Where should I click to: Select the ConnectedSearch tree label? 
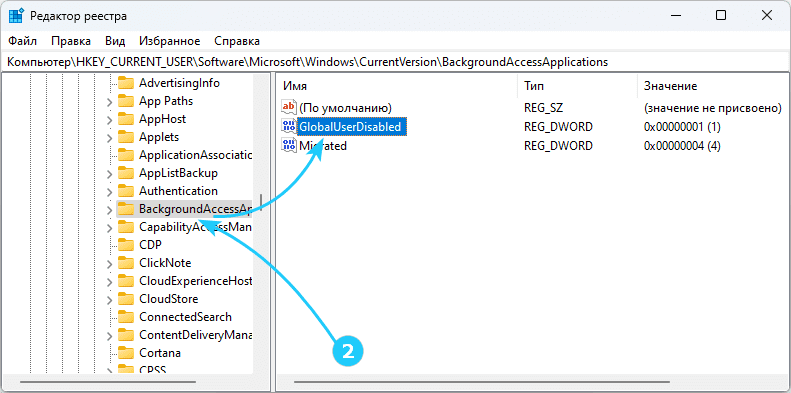point(185,317)
